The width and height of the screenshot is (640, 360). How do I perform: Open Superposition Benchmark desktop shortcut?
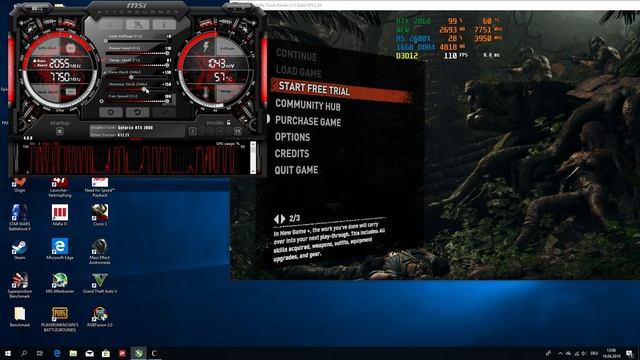[x=20, y=285]
